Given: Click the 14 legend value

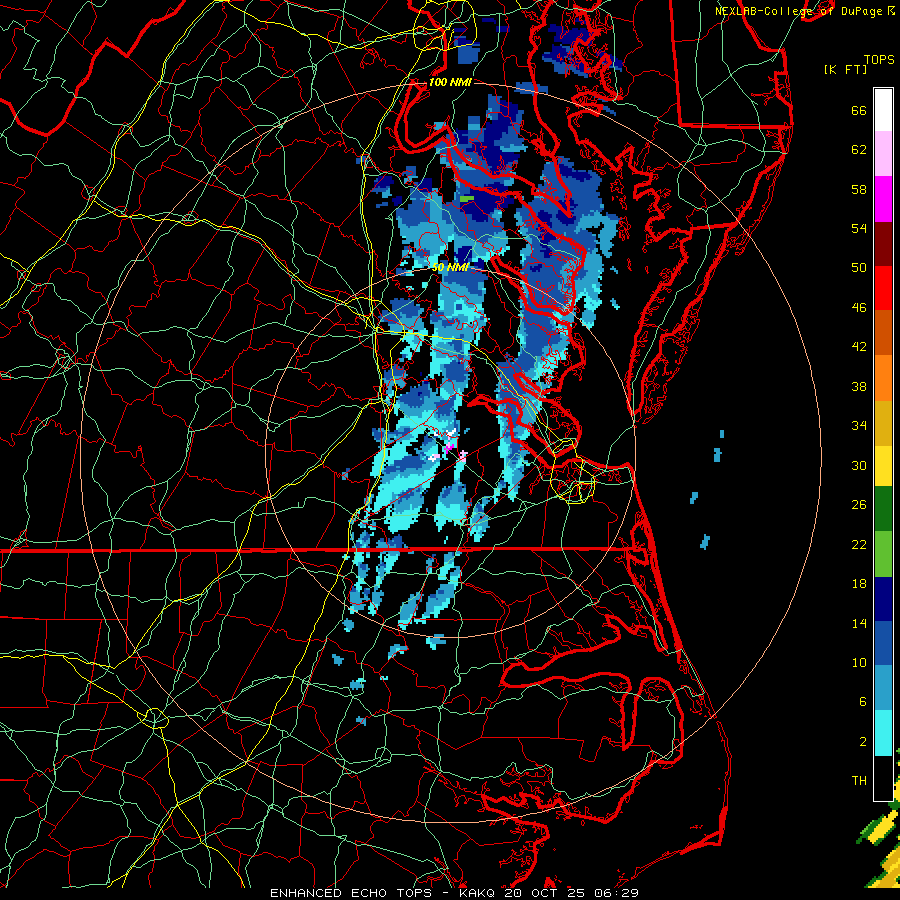Looking at the screenshot, I should coord(859,623).
